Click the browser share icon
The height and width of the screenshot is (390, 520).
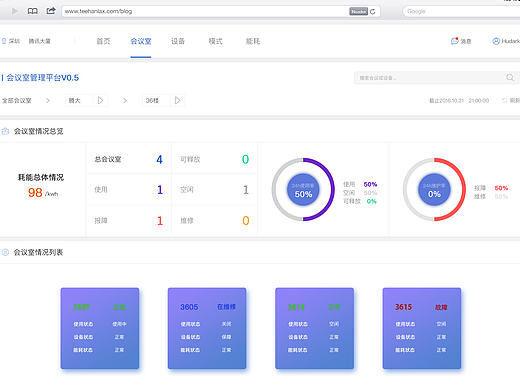[51, 11]
